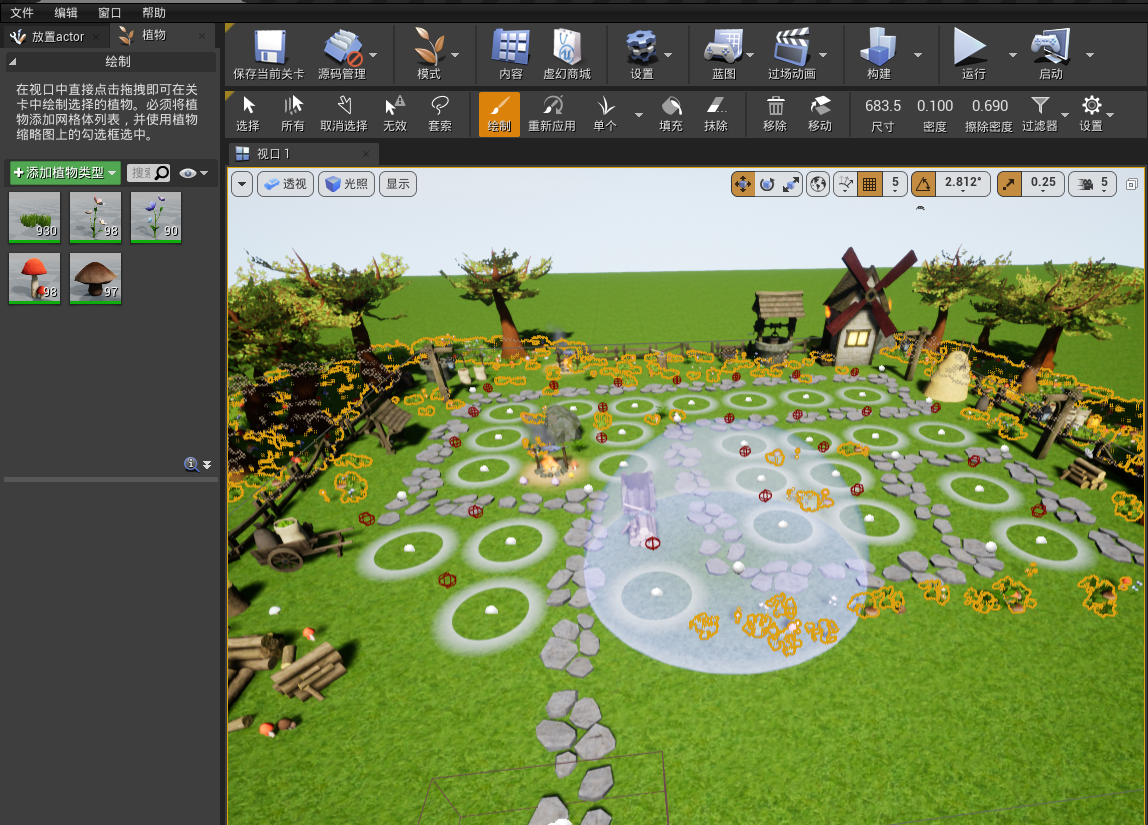Toggle rotation snap angle icon
1148x825 pixels.
click(x=923, y=184)
